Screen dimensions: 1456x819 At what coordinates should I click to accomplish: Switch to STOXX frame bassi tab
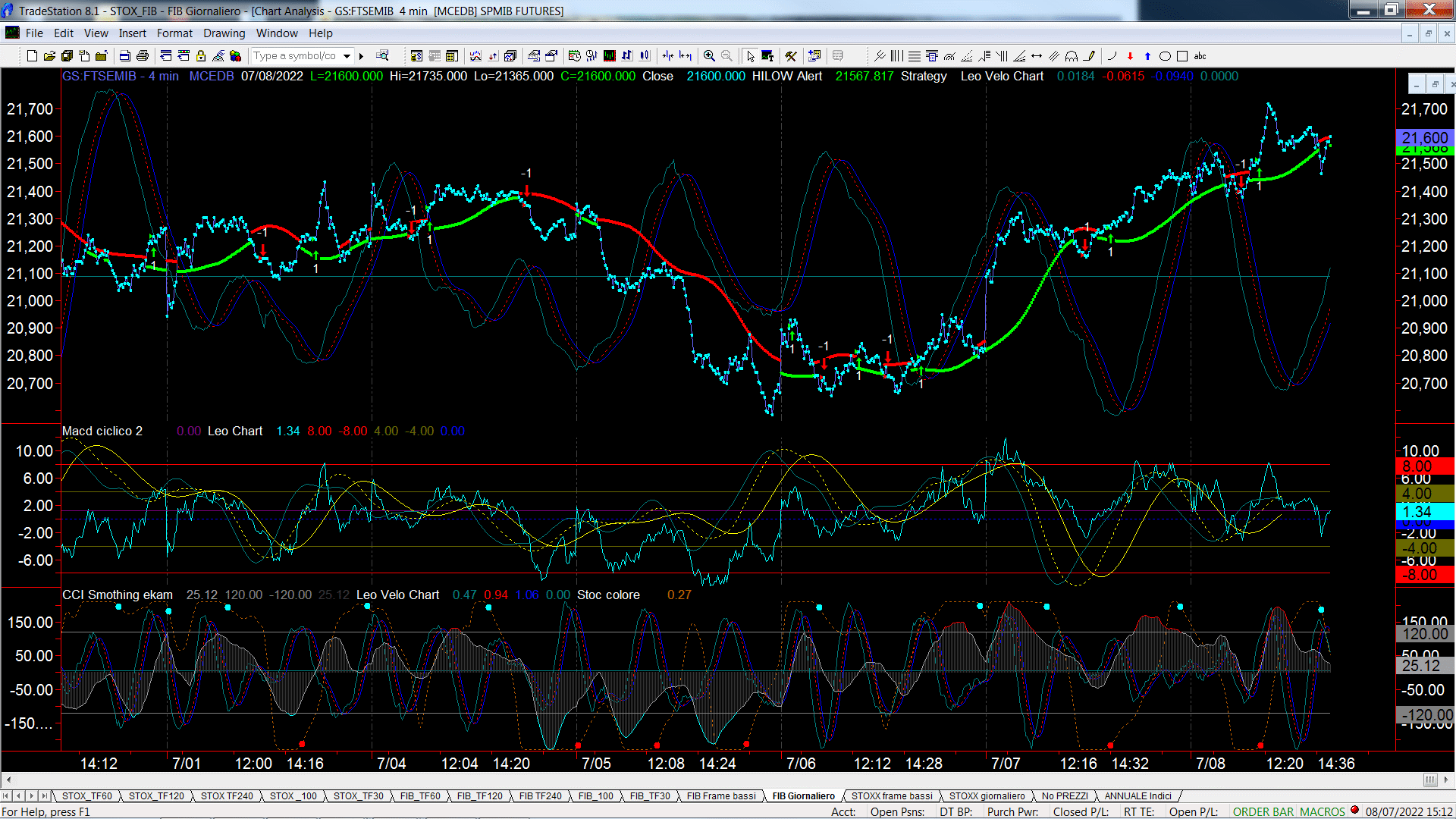tap(892, 795)
